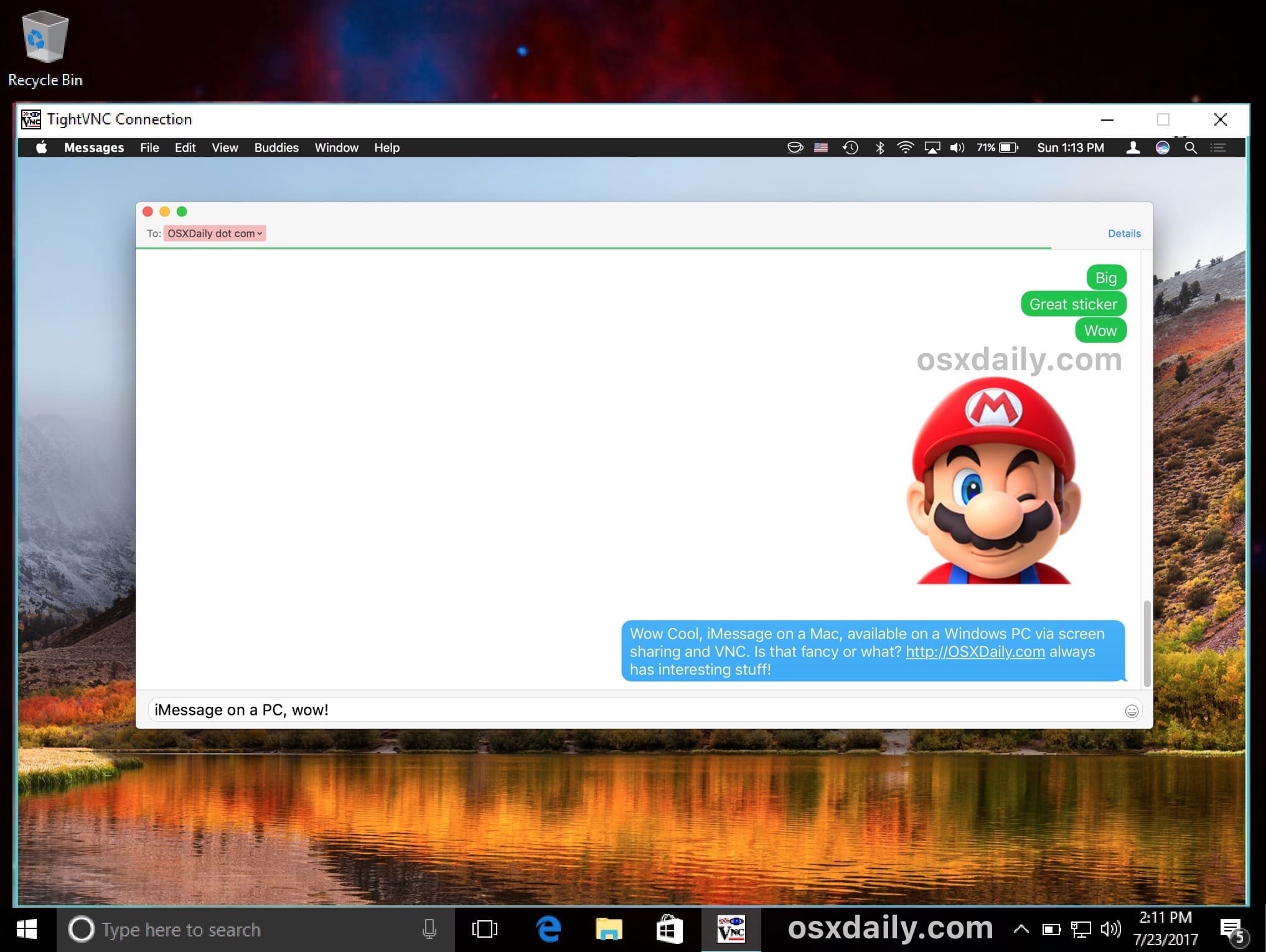
Task: Open Mac volume menu bar icon
Action: 957,147
